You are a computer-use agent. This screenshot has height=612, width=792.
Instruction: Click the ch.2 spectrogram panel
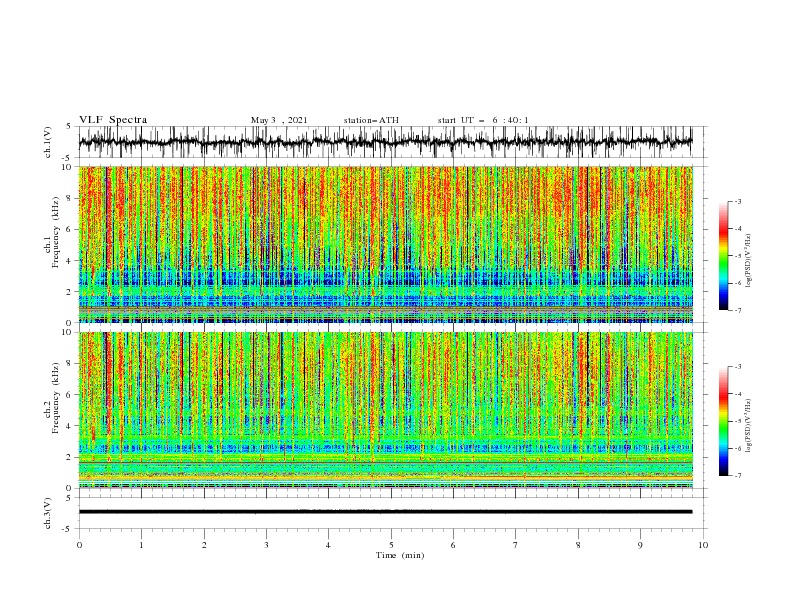[x=385, y=410]
